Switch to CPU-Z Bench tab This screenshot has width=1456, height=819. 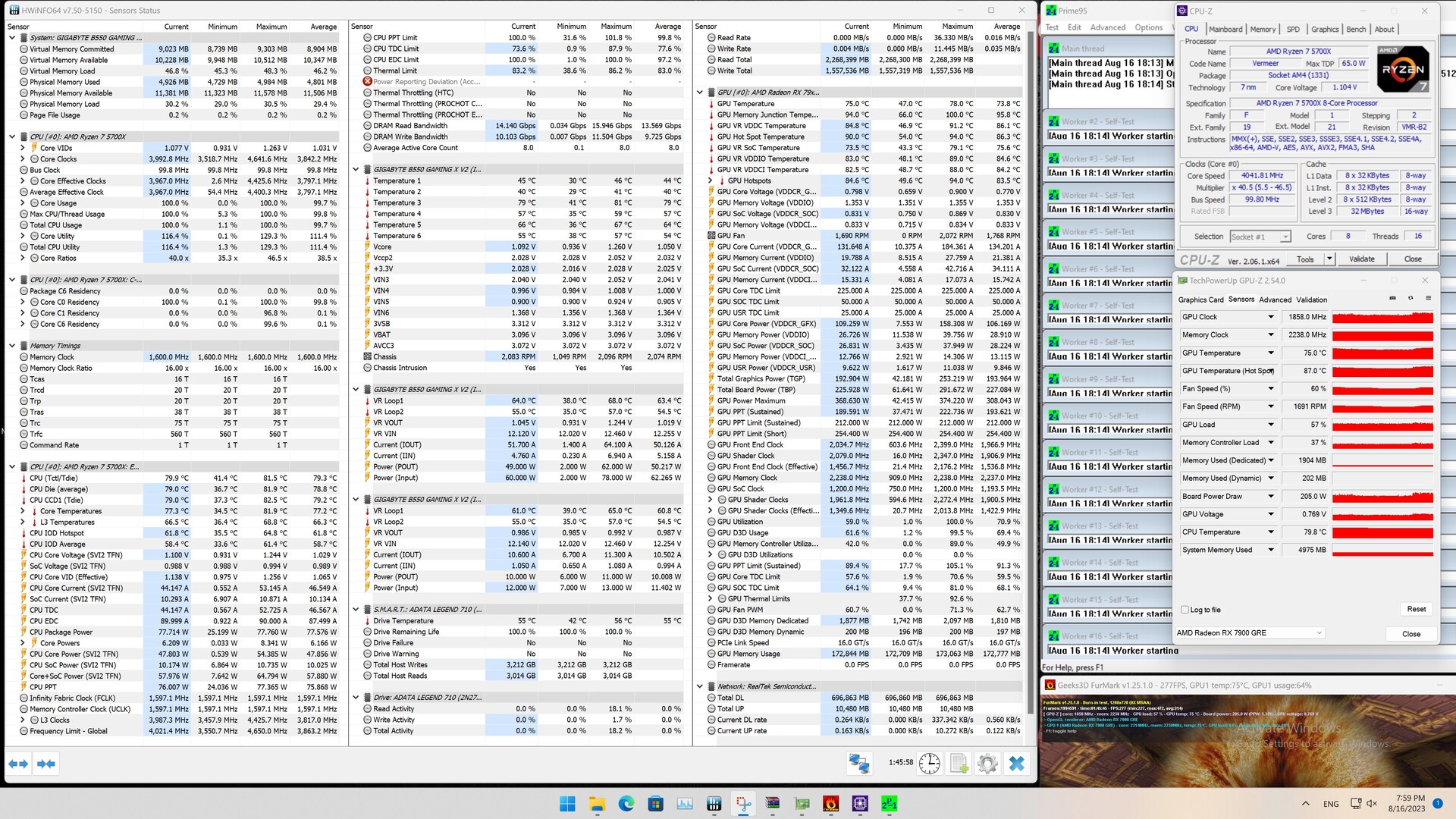pyautogui.click(x=1356, y=30)
